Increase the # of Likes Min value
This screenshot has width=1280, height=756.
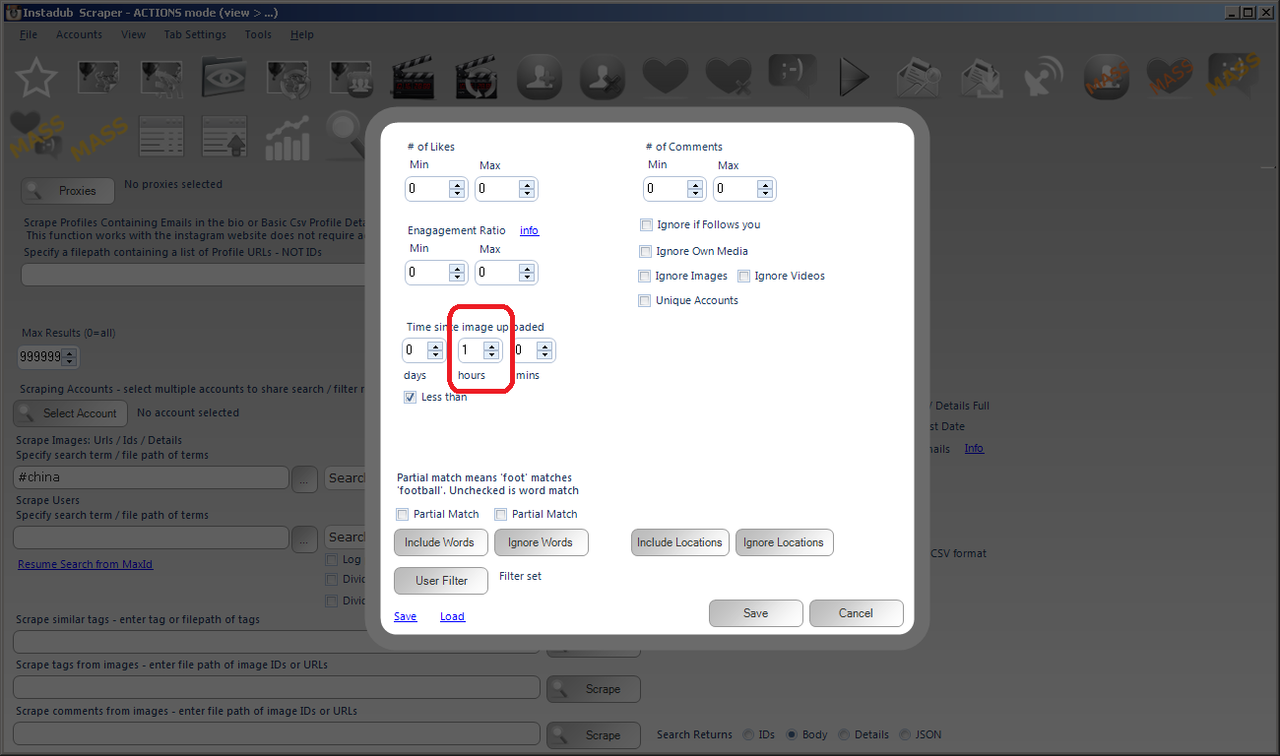(457, 184)
